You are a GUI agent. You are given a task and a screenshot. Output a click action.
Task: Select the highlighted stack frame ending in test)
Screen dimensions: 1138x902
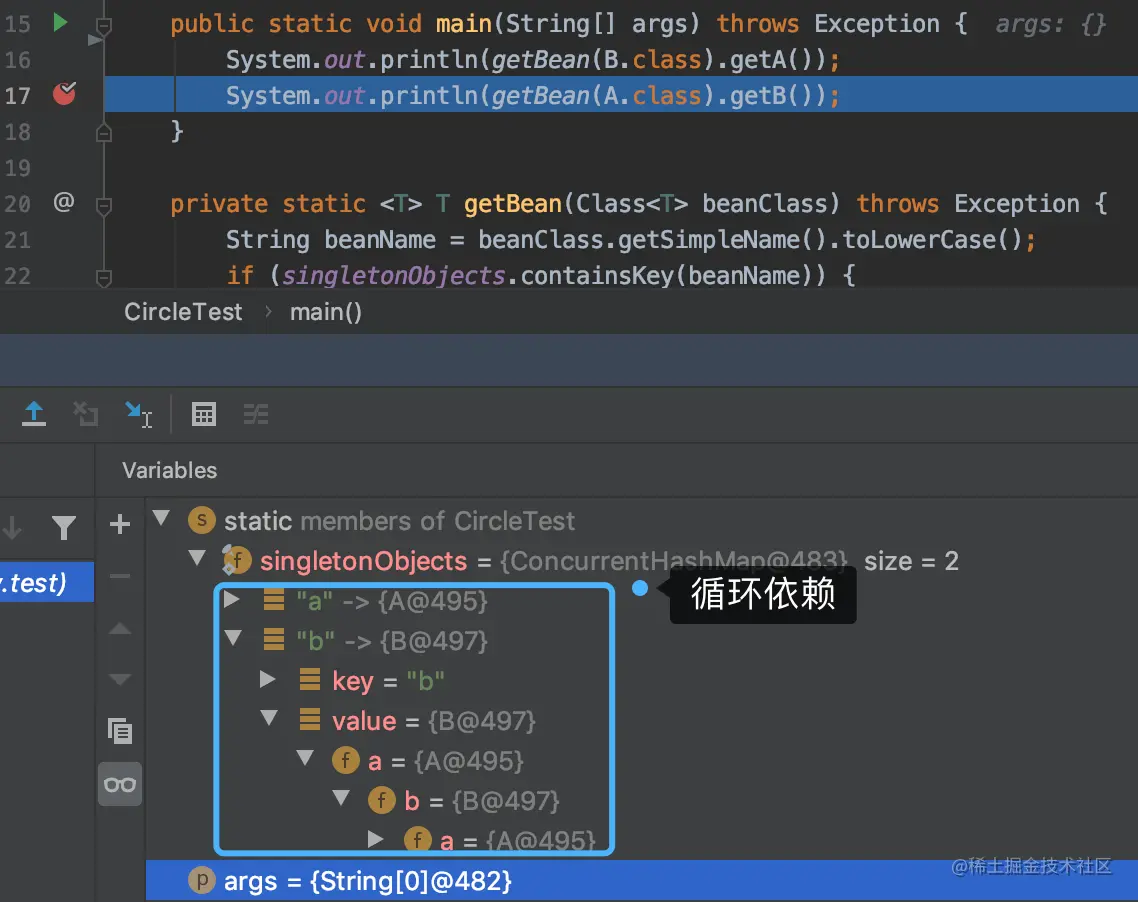click(x=46, y=582)
